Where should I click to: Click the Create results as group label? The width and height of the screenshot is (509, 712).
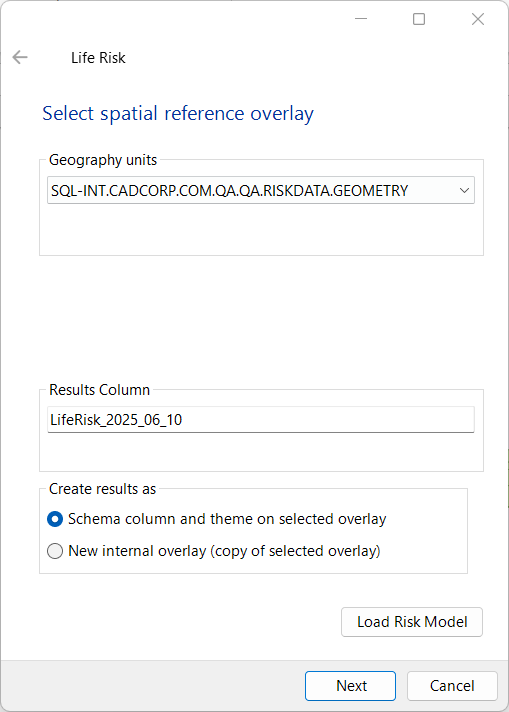(103, 489)
